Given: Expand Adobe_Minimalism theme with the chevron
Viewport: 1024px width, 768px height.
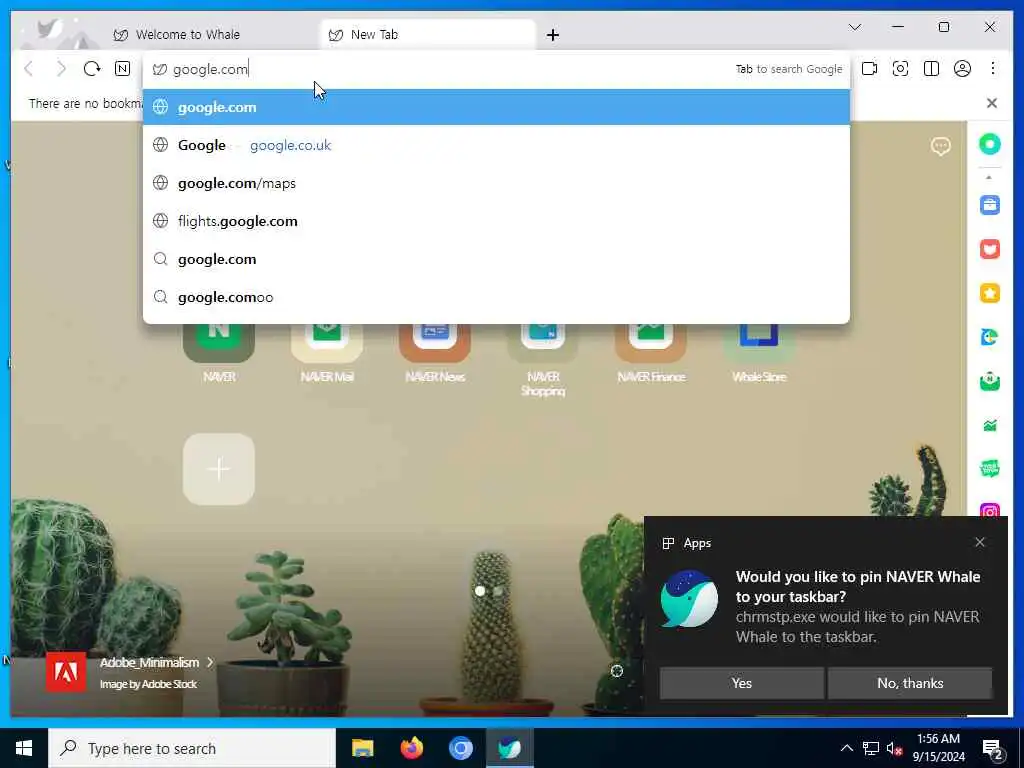Looking at the screenshot, I should pyautogui.click(x=210, y=662).
